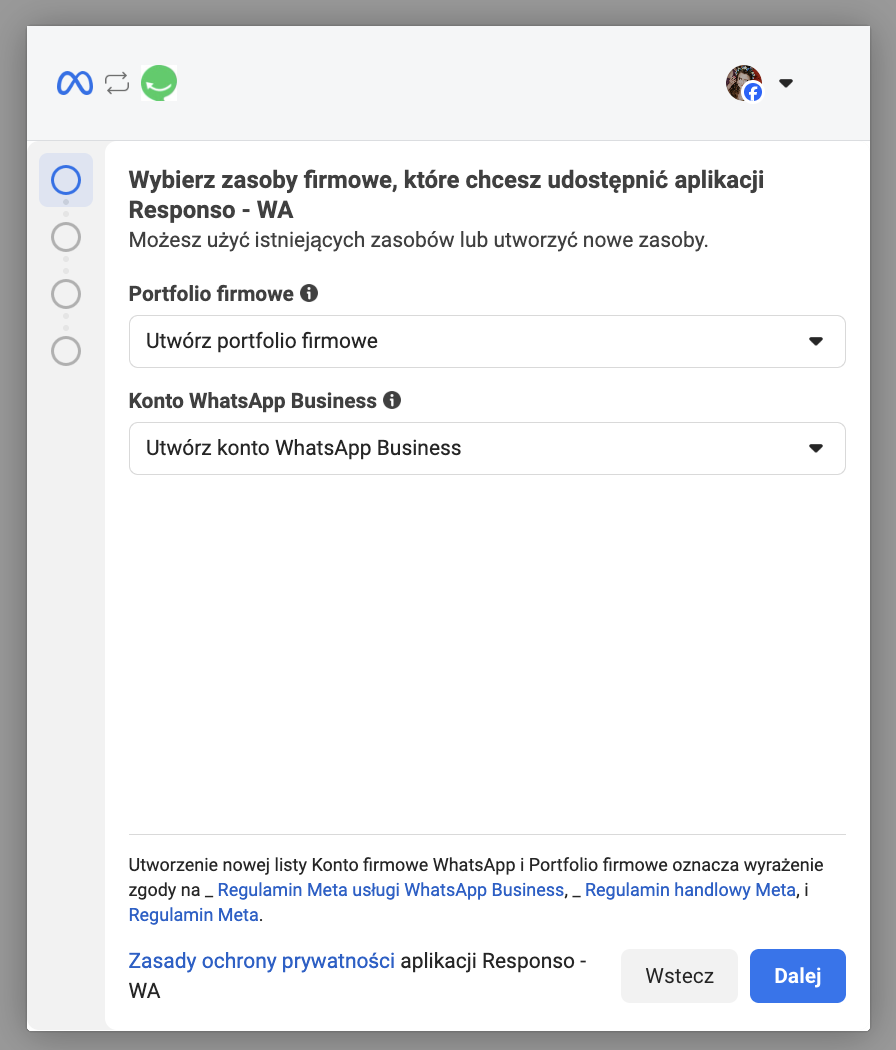Viewport: 896px width, 1050px height.
Task: Click the Meta logo icon
Action: (x=75, y=83)
